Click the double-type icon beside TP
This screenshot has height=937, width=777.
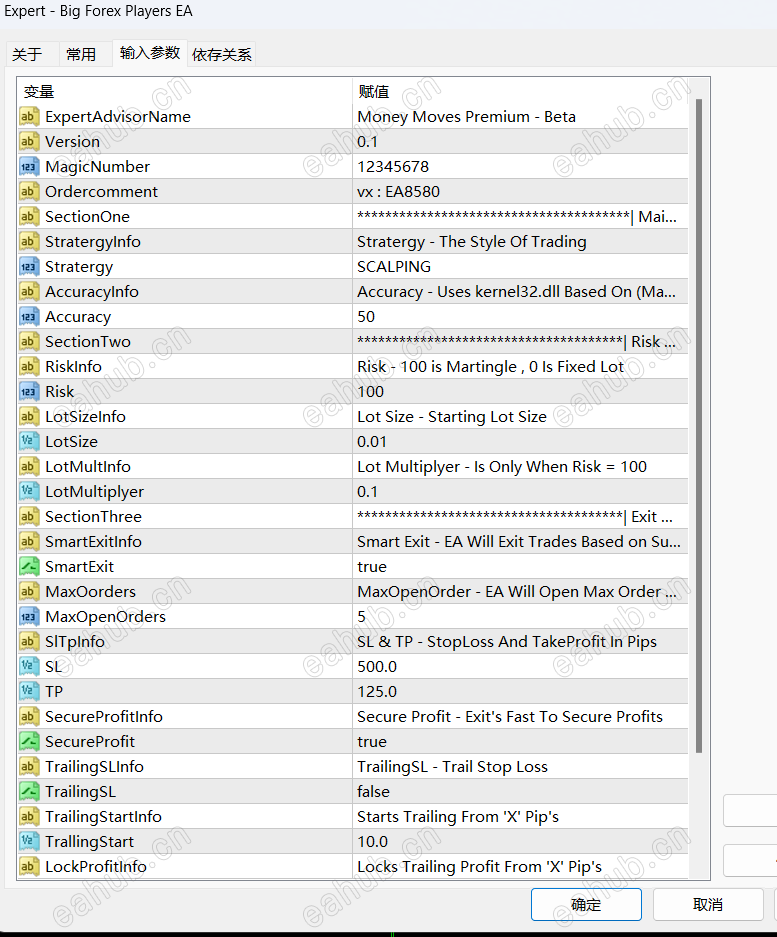pyautogui.click(x=29, y=692)
